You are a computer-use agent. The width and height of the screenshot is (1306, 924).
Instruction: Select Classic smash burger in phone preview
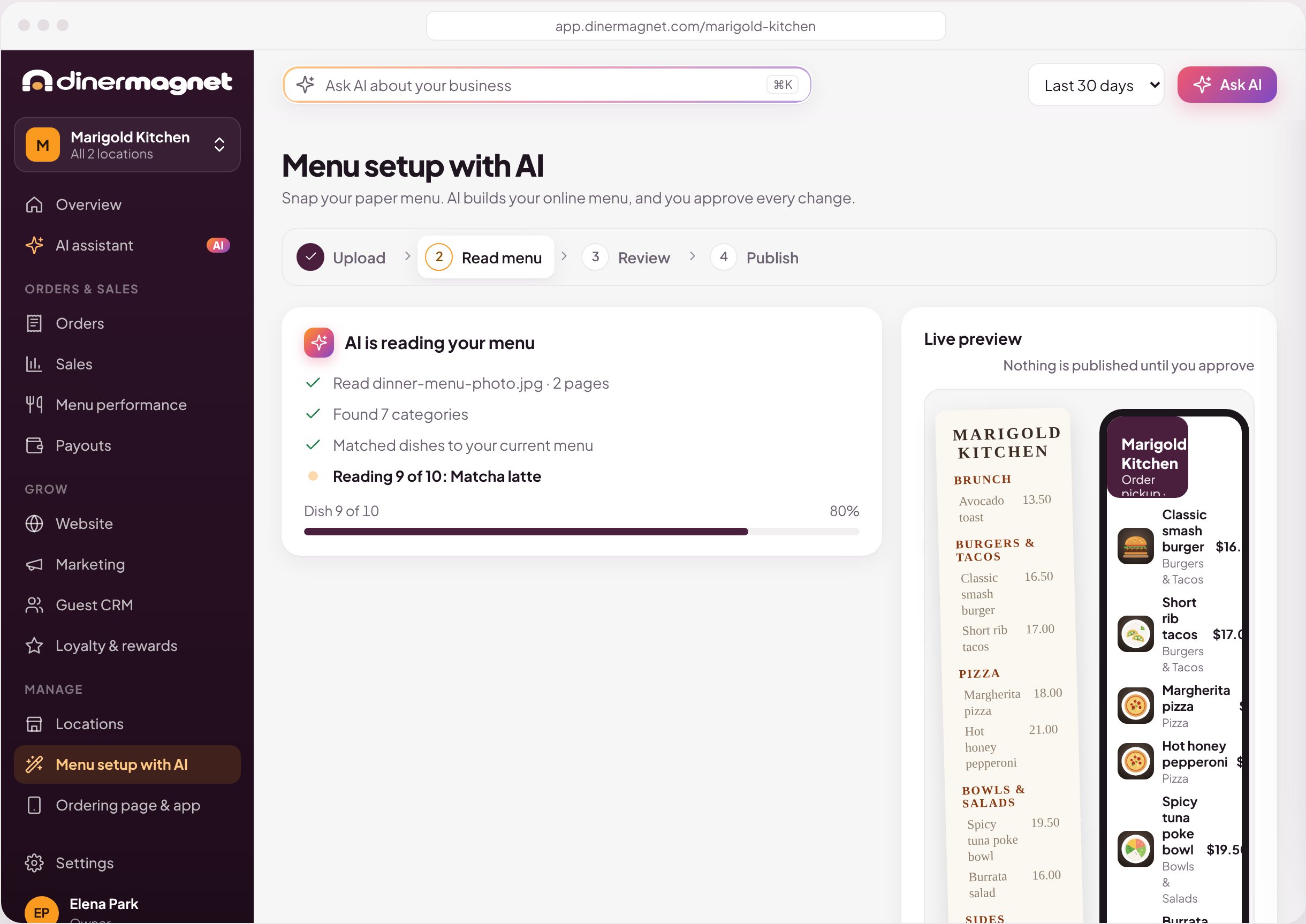(1179, 546)
